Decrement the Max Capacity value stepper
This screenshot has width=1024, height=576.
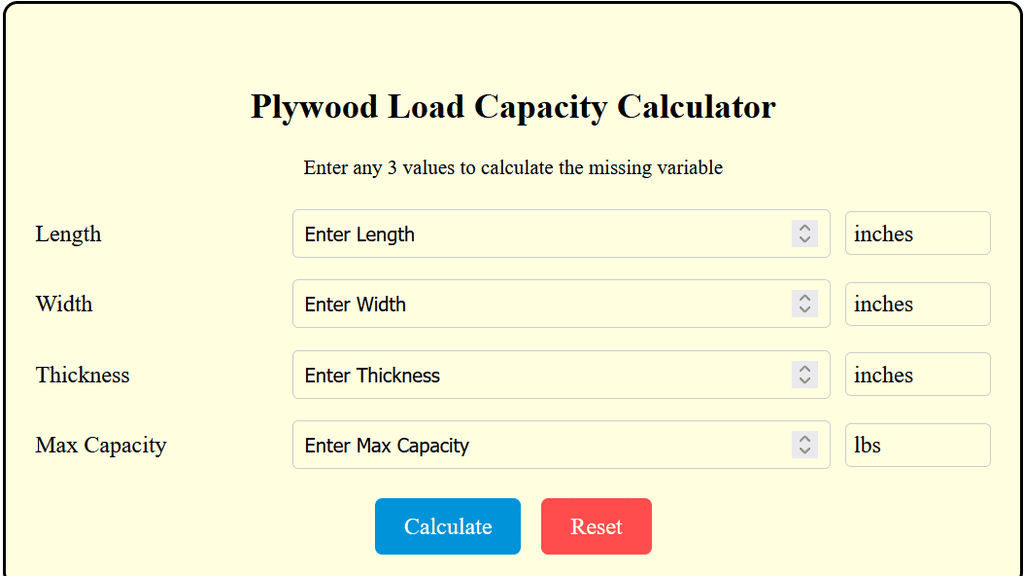pyautogui.click(x=804, y=451)
